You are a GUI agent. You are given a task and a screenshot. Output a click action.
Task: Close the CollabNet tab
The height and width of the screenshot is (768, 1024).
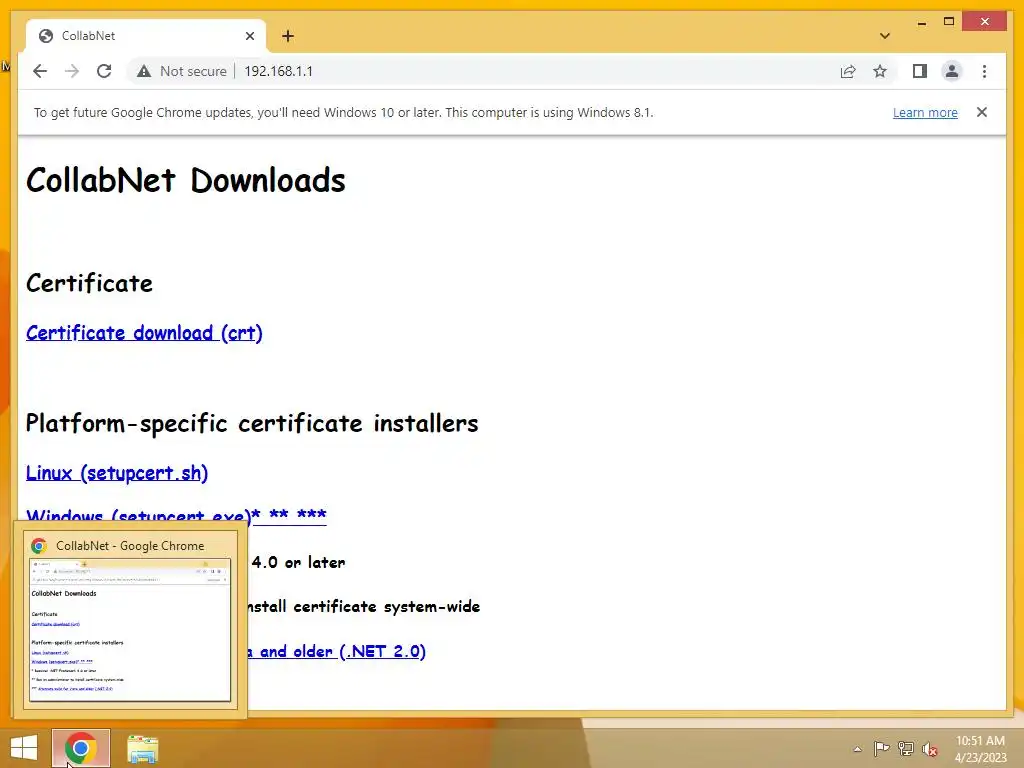[249, 36]
